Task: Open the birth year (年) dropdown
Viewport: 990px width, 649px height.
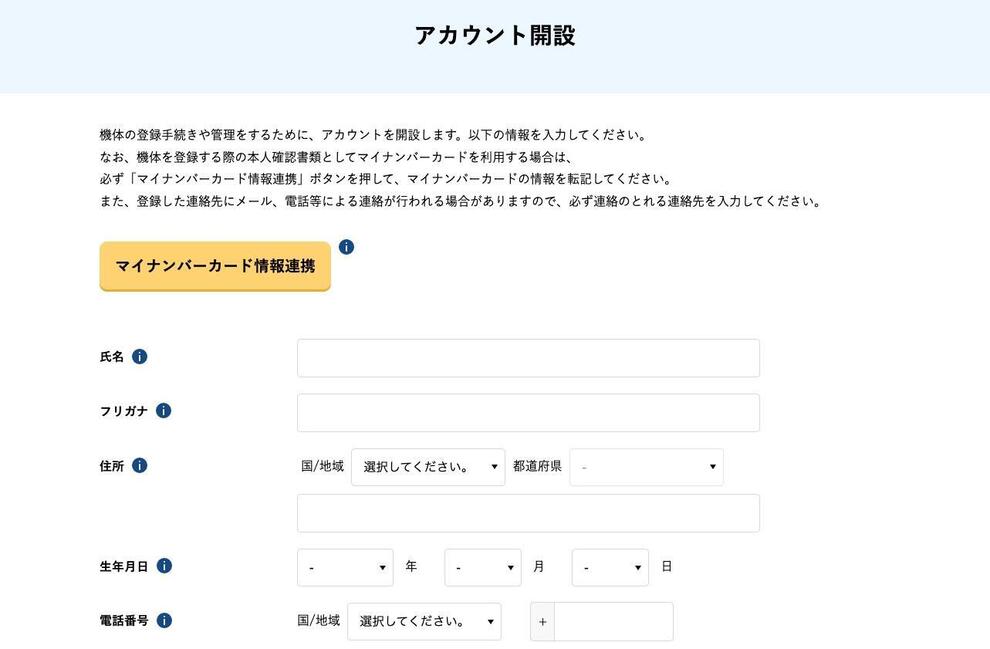Action: (x=345, y=568)
